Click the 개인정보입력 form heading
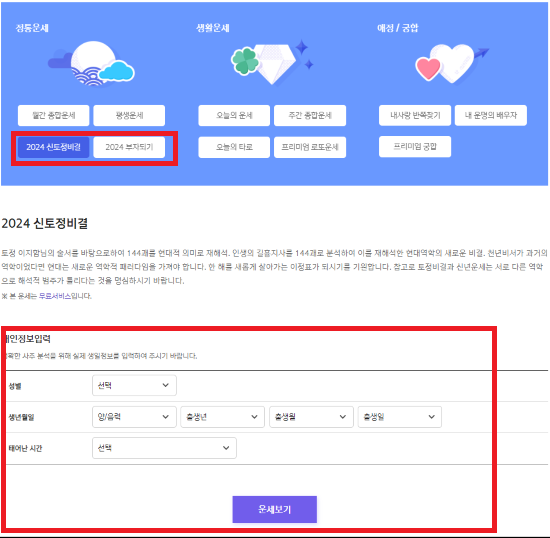Screen dimensions: 550x538 pyautogui.click(x=28, y=339)
